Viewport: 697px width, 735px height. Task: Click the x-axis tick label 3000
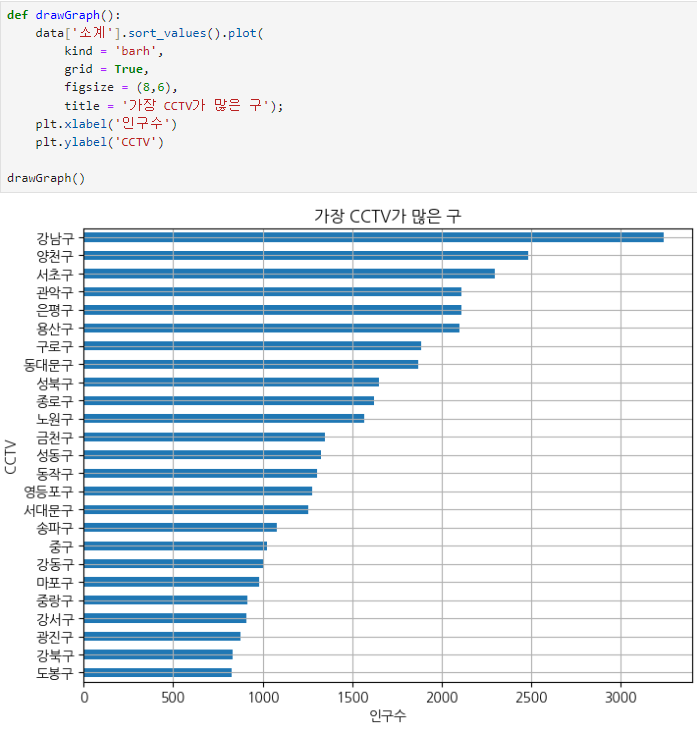(621, 698)
